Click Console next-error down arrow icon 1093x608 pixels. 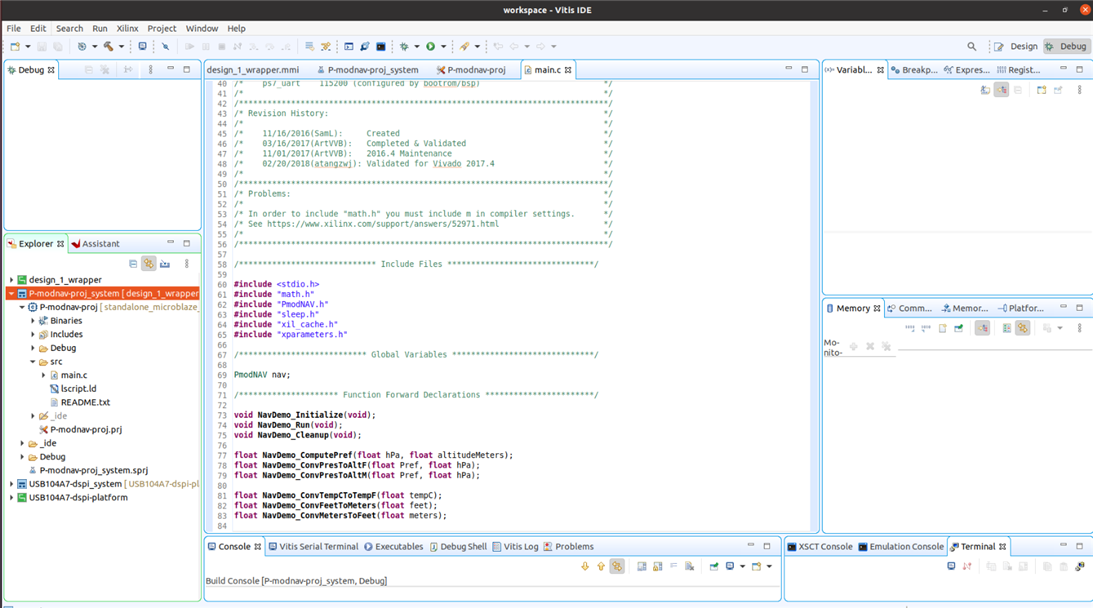tap(585, 567)
